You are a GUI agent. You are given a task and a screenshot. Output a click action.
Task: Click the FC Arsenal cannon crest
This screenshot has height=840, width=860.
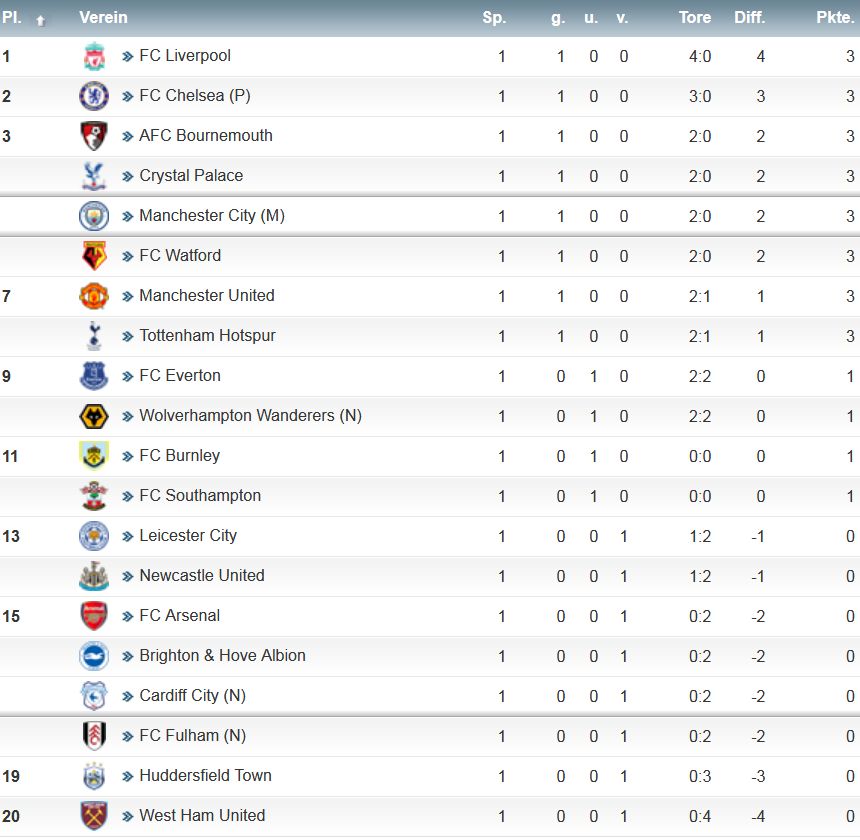click(94, 616)
